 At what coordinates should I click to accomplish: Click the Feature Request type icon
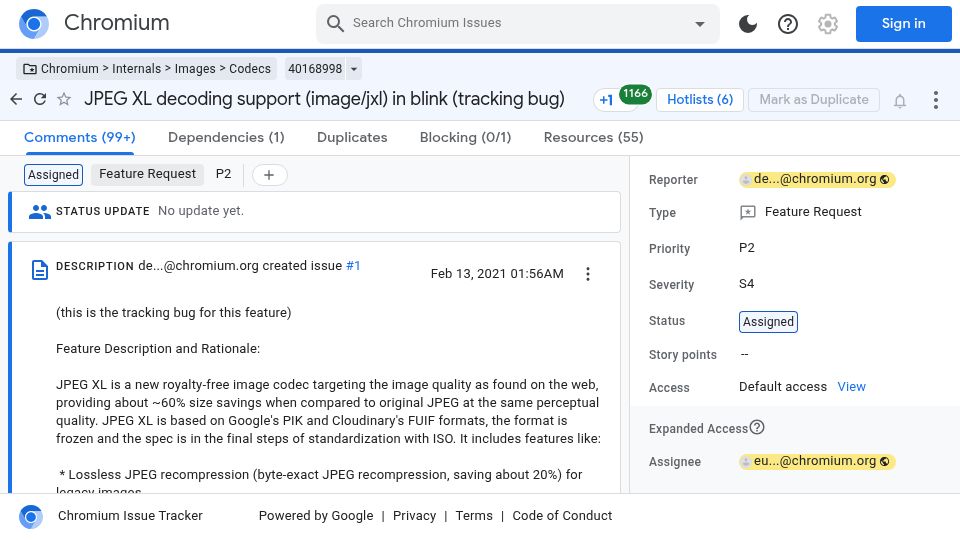coord(748,212)
